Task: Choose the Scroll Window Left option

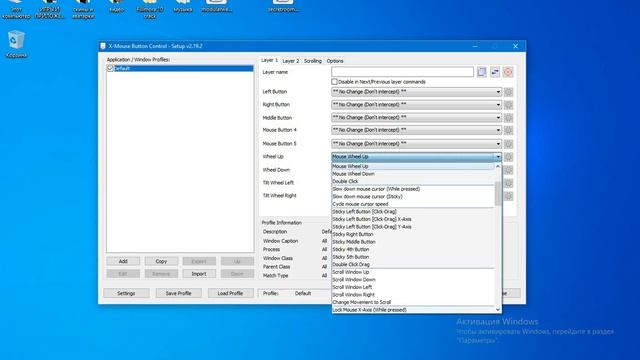Action: [413, 287]
